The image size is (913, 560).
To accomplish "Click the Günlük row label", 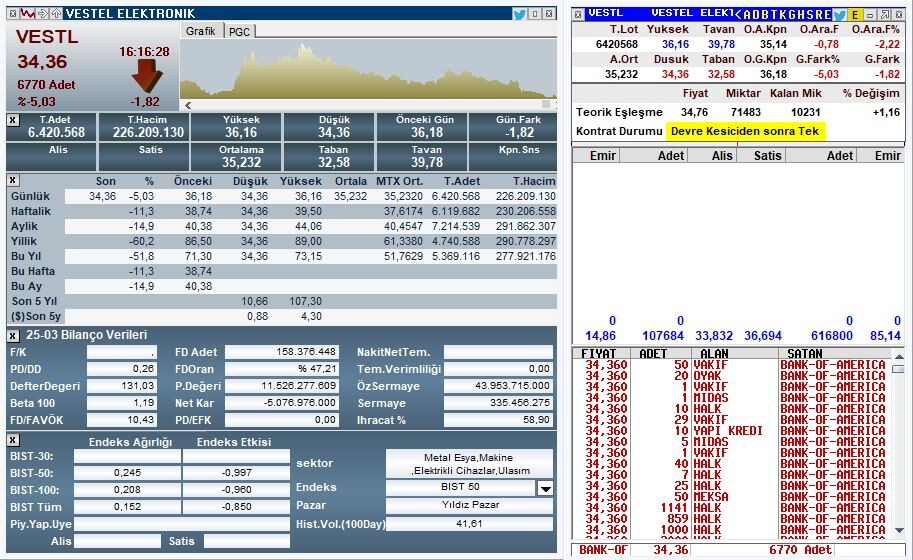I will click(x=30, y=196).
